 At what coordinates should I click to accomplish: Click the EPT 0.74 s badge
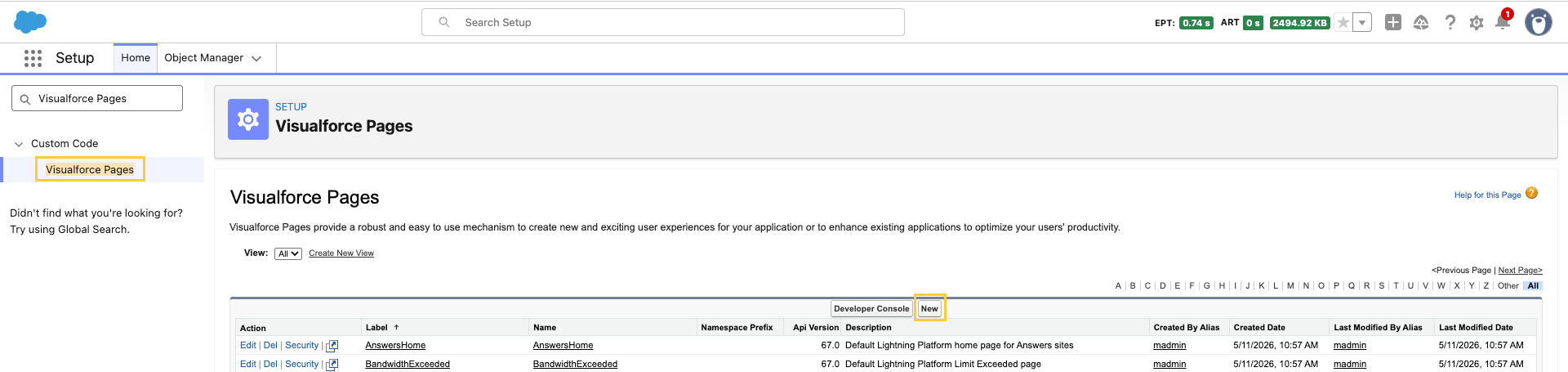pos(1196,23)
